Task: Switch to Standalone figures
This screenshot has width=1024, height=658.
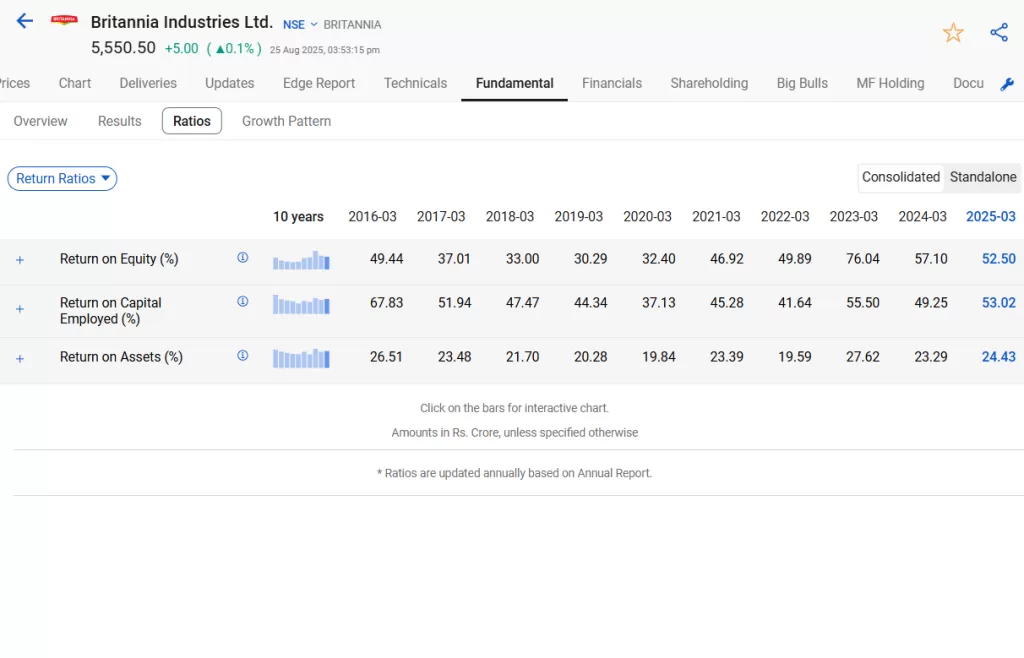Action: click(983, 177)
